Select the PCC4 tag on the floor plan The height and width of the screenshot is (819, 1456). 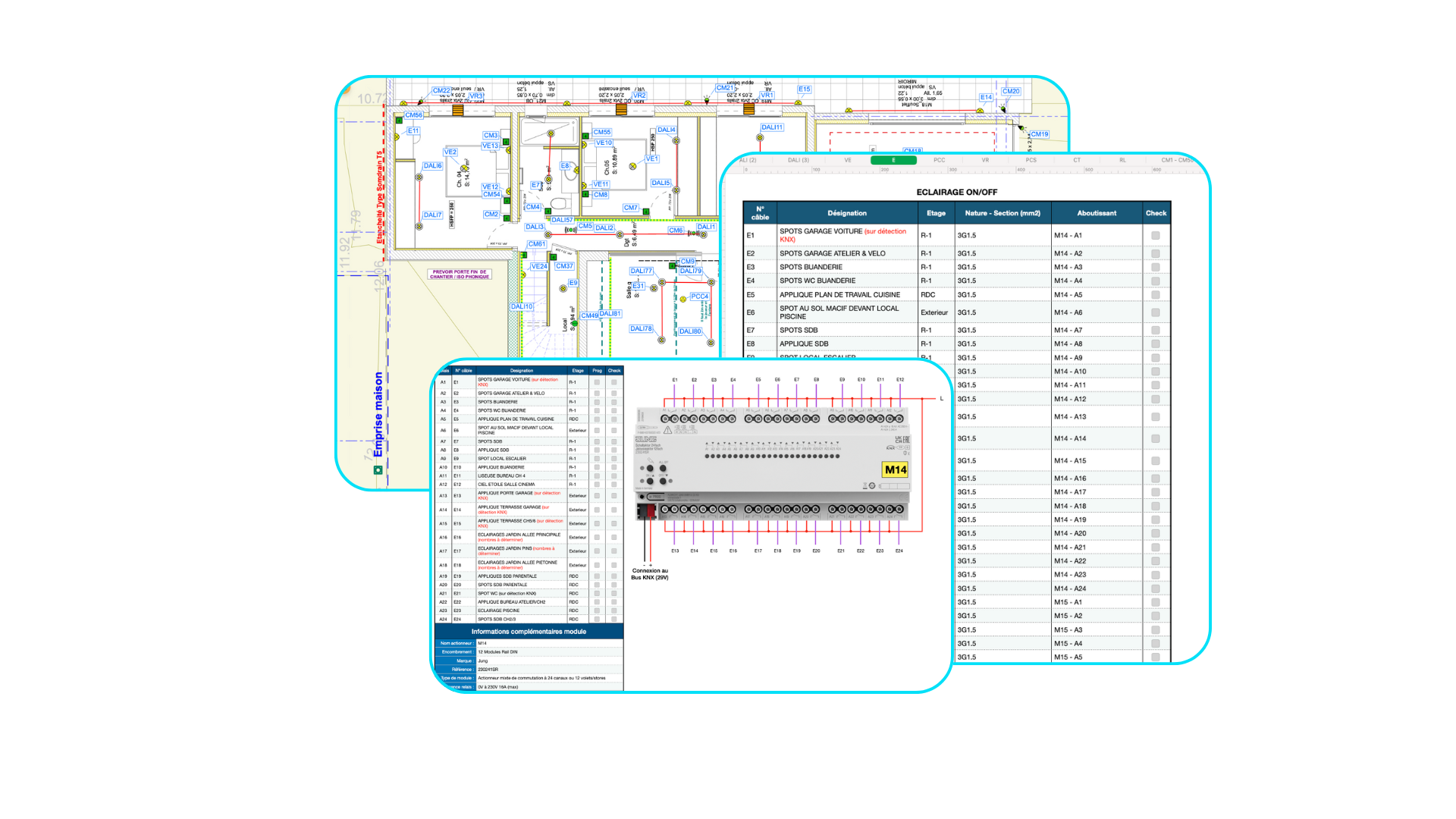click(699, 297)
